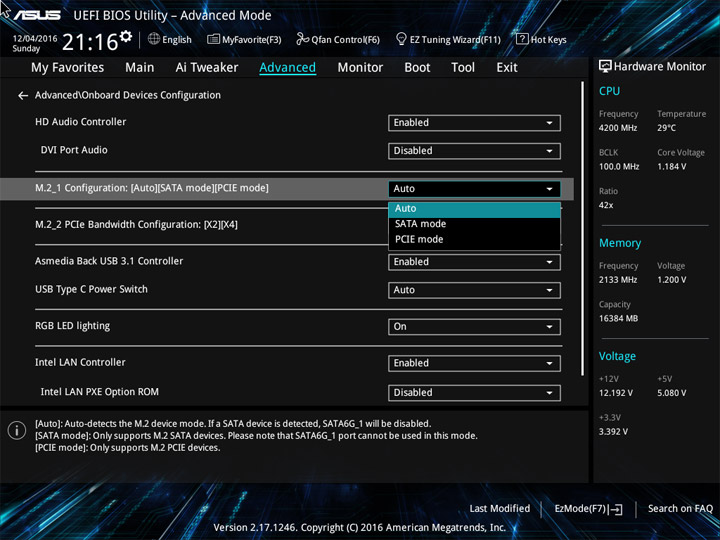Image resolution: width=720 pixels, height=540 pixels.
Task: Click the 12/04/2016 date display
Action: 35,39
